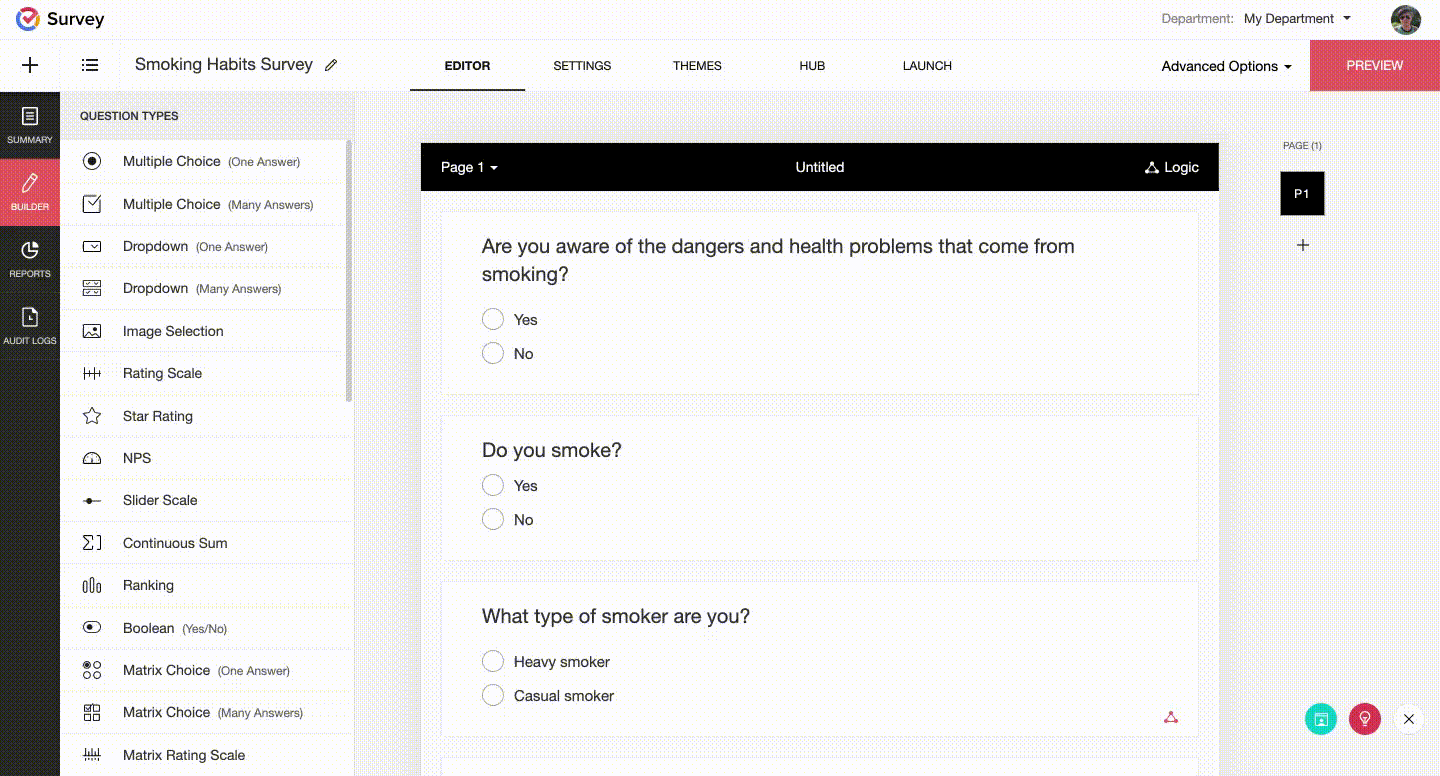Image resolution: width=1440 pixels, height=776 pixels.
Task: Choose the Heavy smoker radio option
Action: click(492, 661)
